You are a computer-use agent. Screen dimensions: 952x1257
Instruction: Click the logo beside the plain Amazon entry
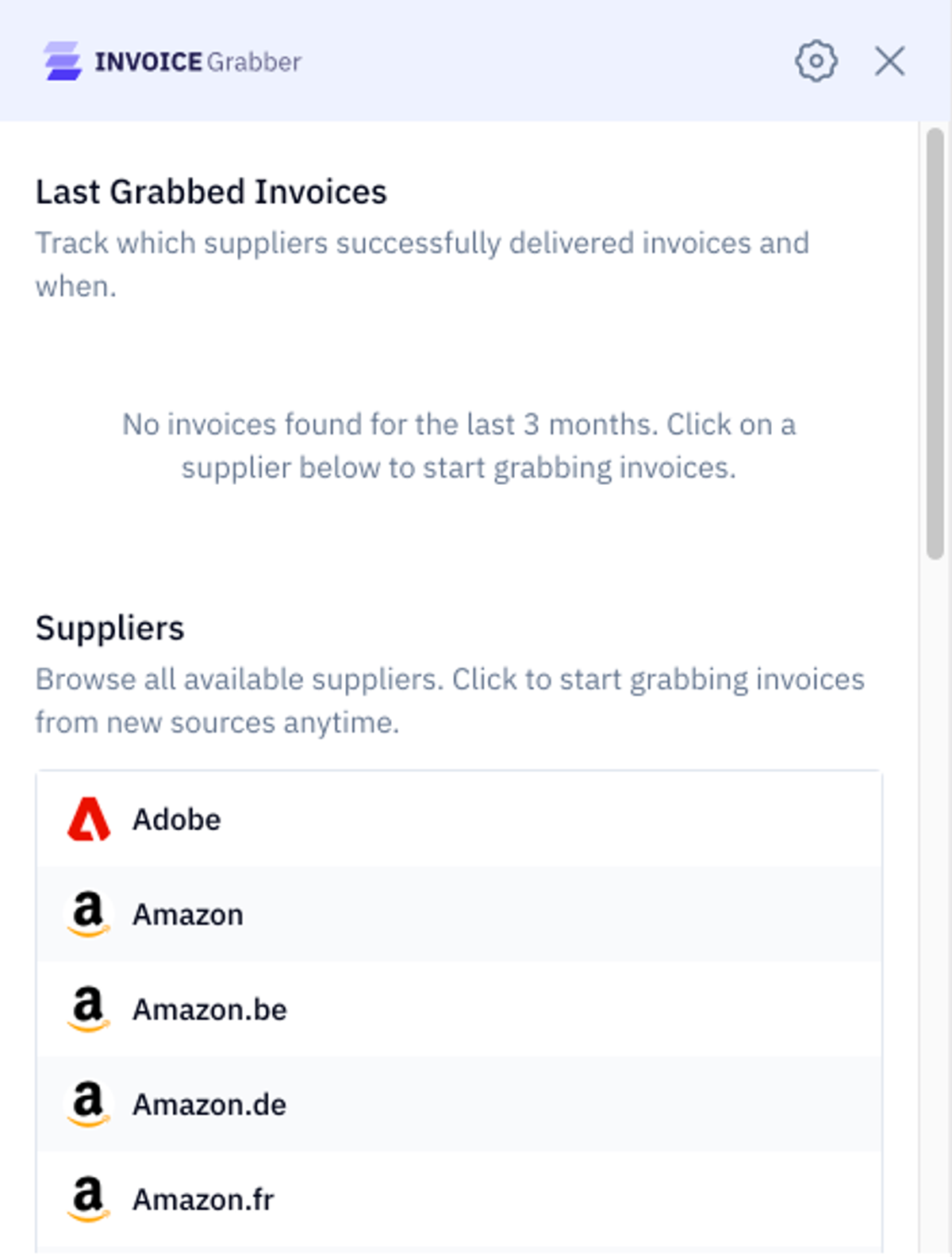pyautogui.click(x=88, y=914)
